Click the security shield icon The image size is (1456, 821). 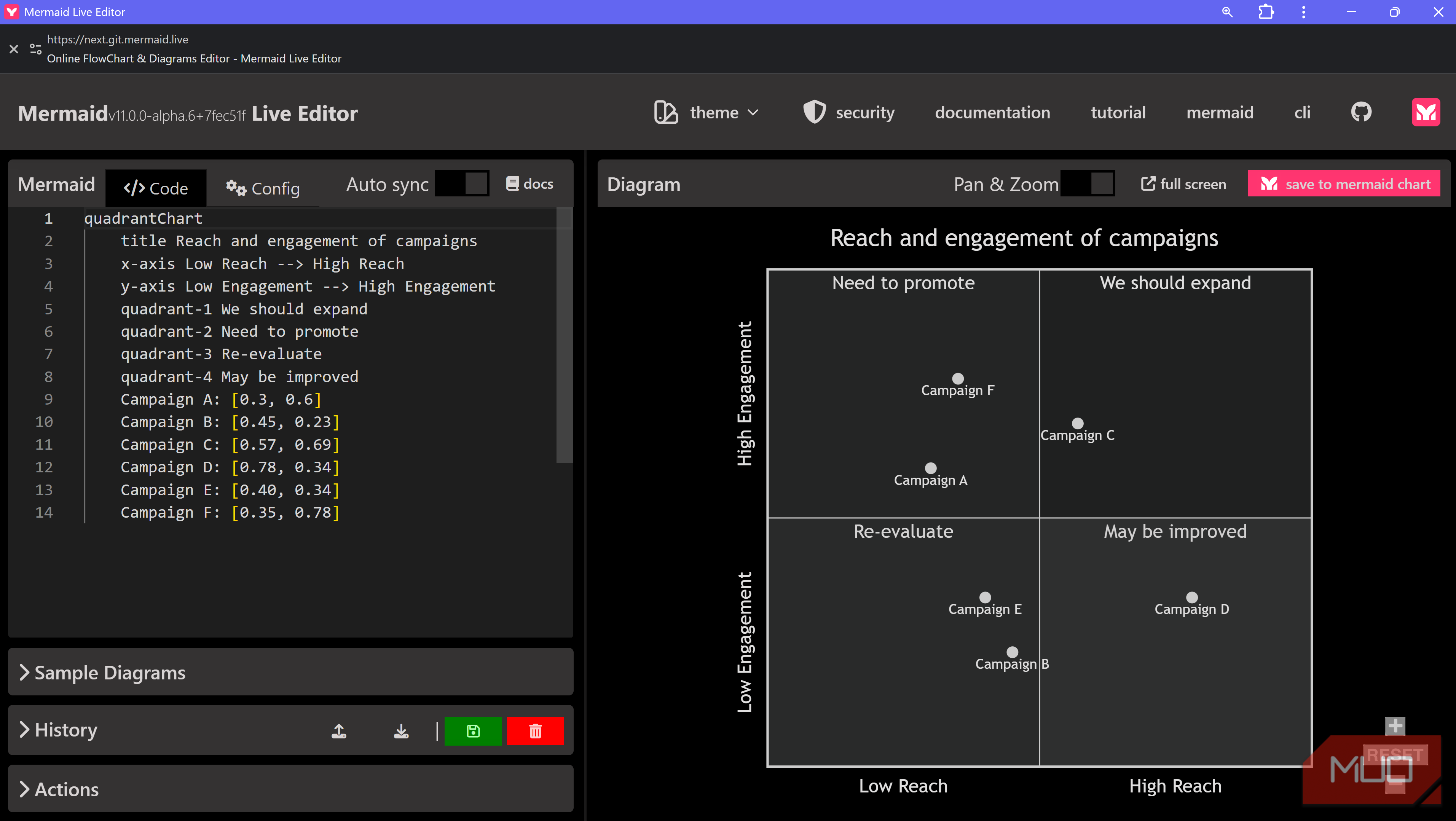(815, 112)
